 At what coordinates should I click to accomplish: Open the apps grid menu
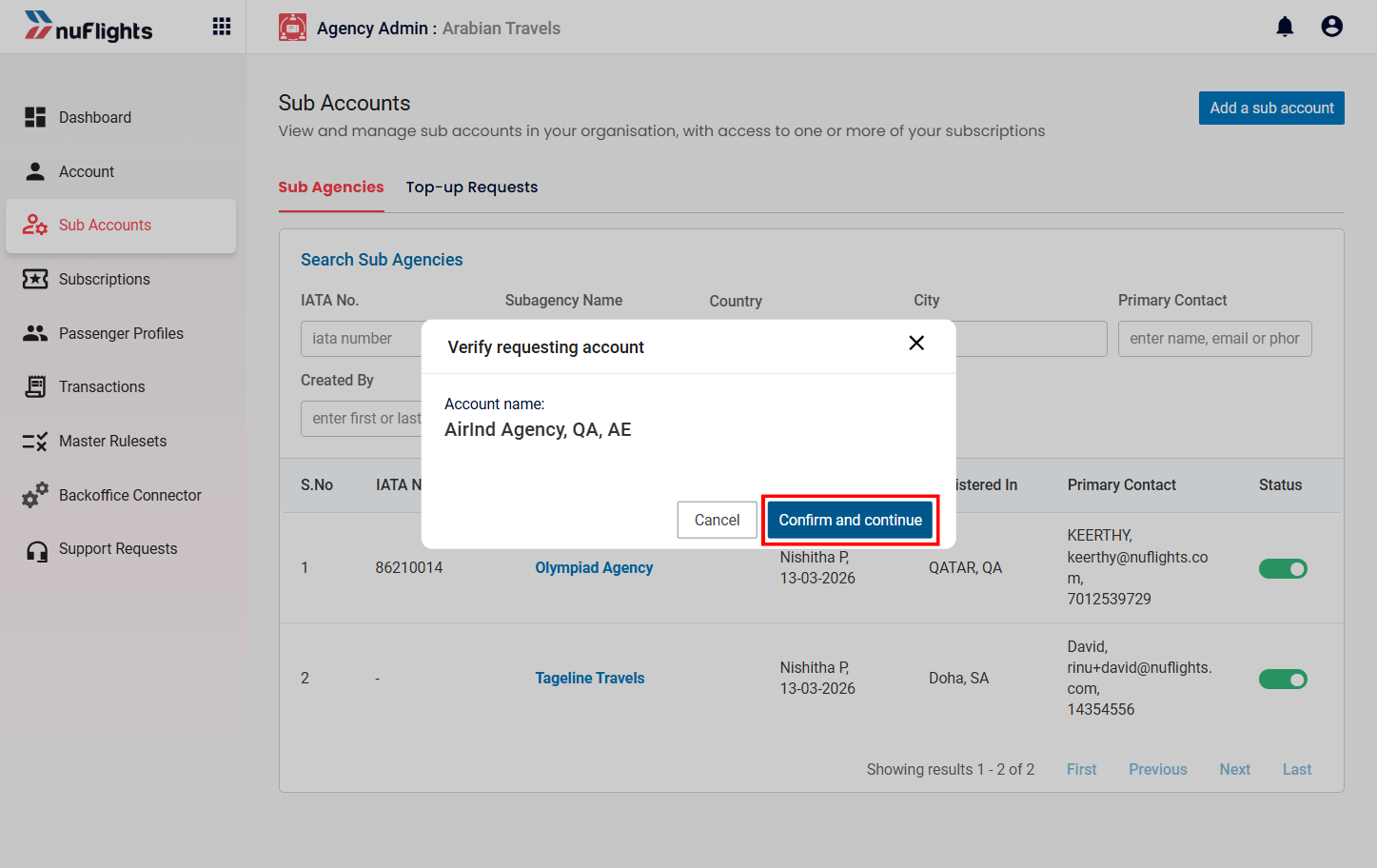[222, 27]
